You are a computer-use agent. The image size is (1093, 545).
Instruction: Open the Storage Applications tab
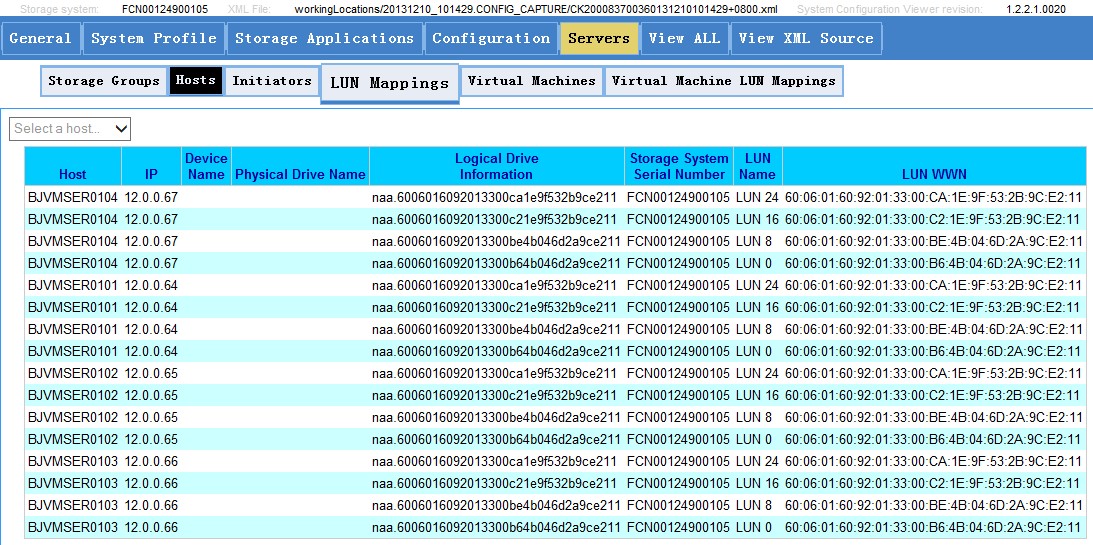tap(324, 38)
